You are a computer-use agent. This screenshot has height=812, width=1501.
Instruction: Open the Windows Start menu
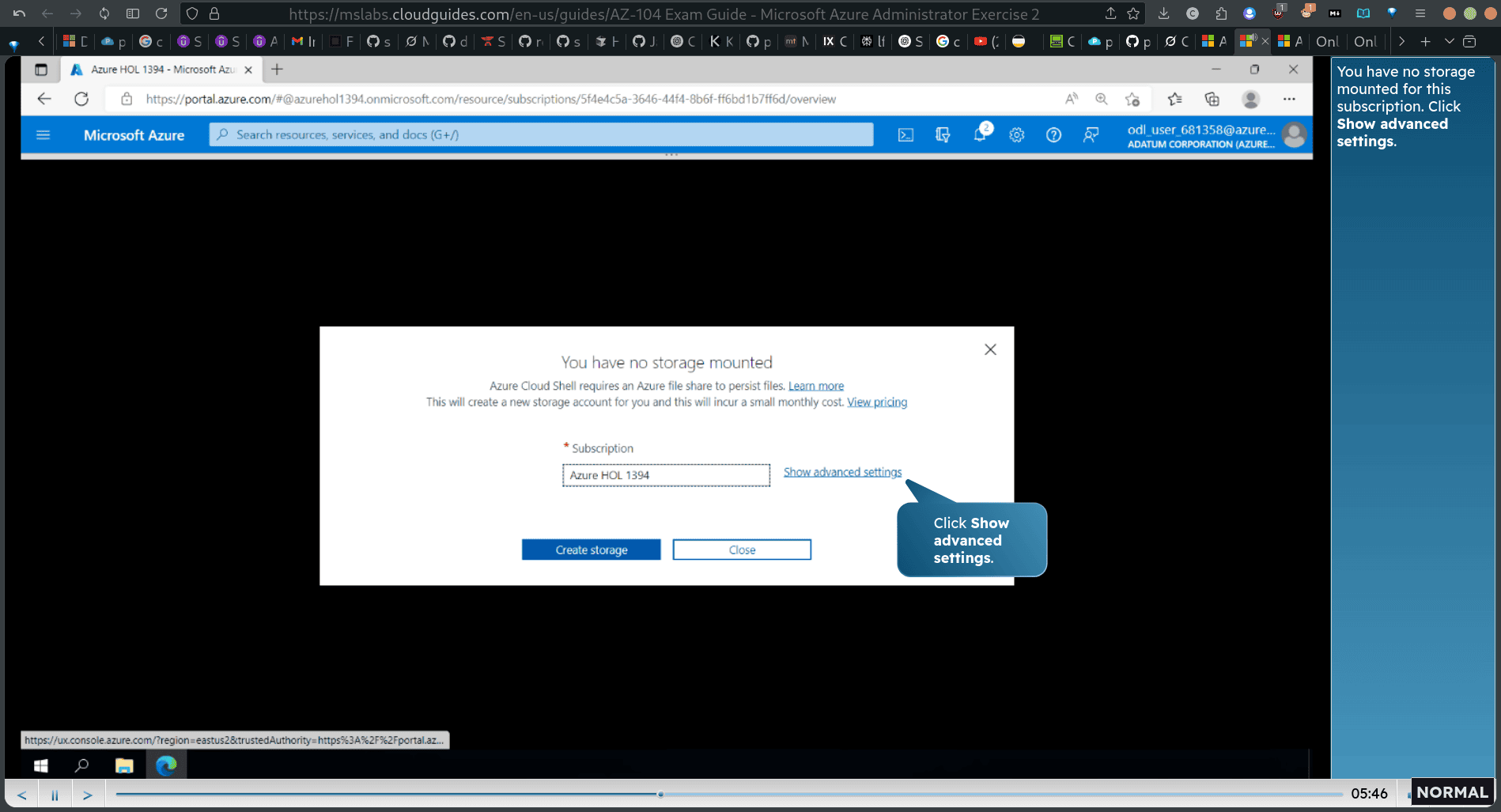coord(41,765)
